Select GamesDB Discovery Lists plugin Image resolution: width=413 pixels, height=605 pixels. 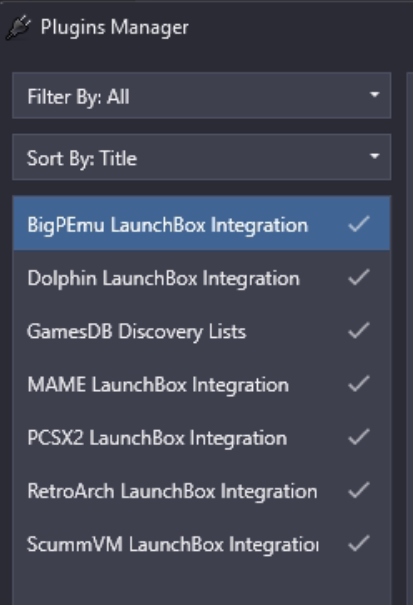tap(201, 330)
